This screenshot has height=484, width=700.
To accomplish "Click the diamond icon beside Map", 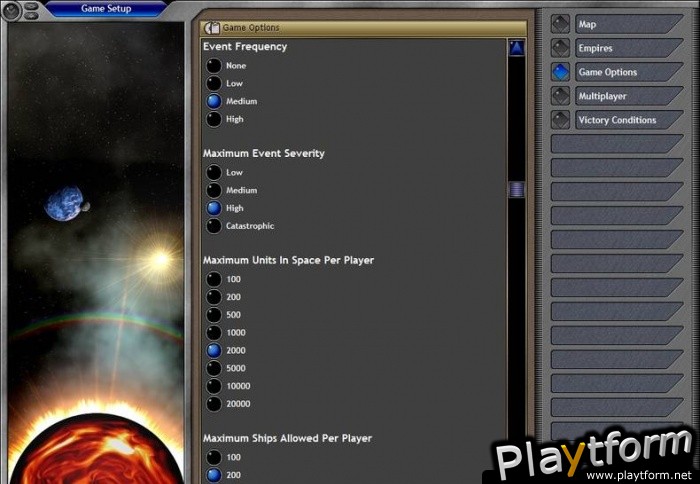I will pos(560,24).
